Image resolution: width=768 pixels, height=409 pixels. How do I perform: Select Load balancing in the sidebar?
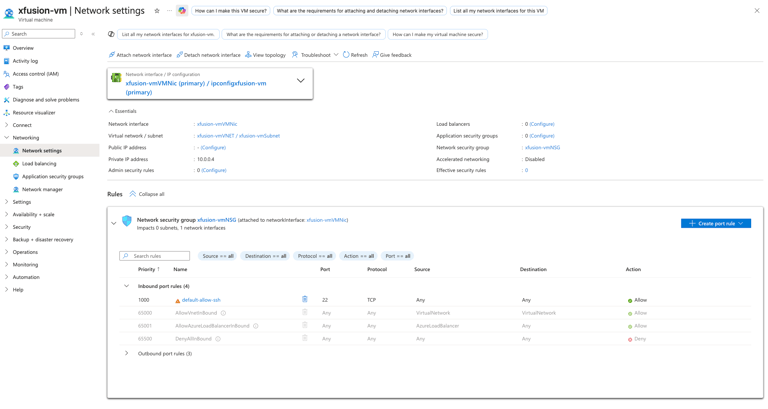click(39, 163)
